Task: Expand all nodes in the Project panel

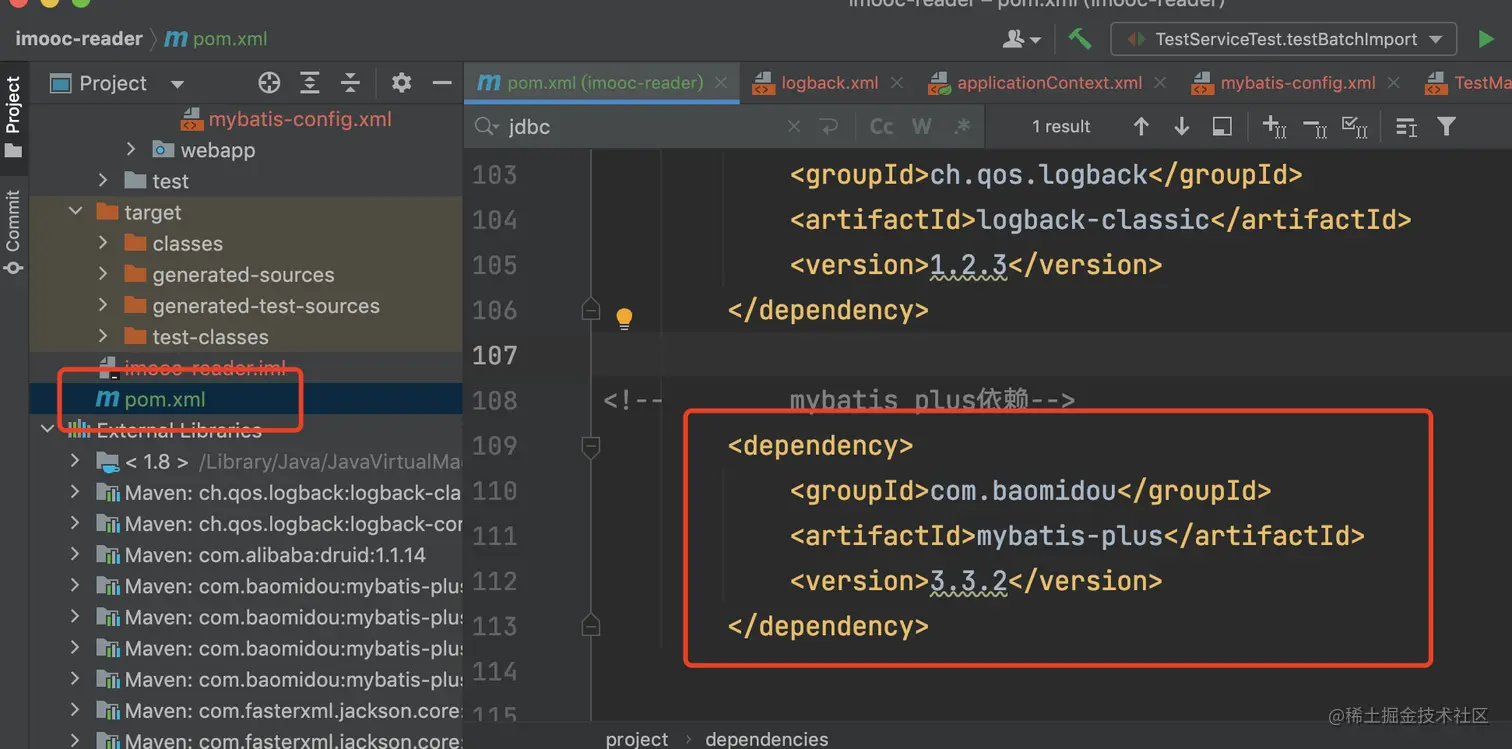Action: point(310,83)
